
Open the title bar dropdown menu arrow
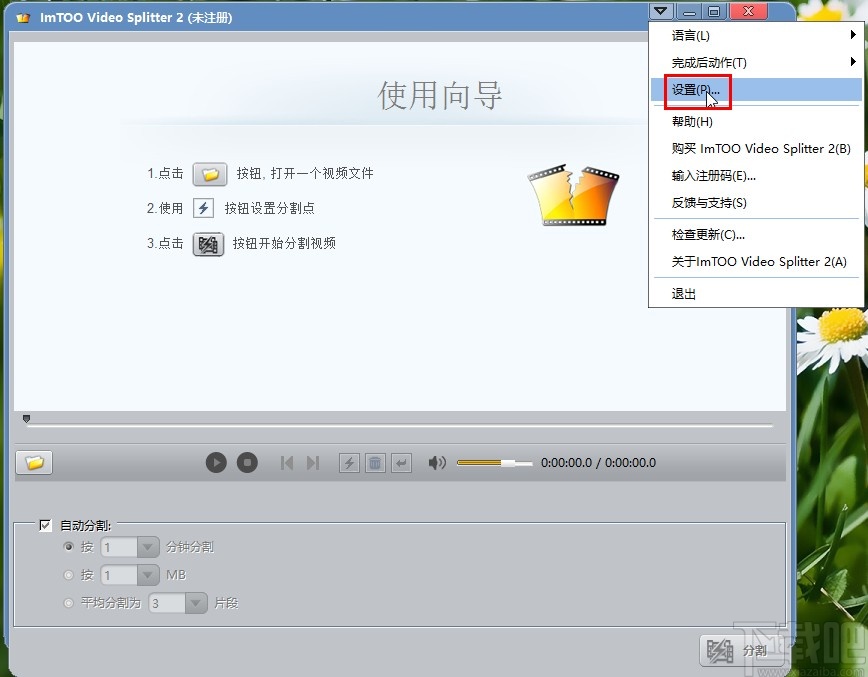661,11
